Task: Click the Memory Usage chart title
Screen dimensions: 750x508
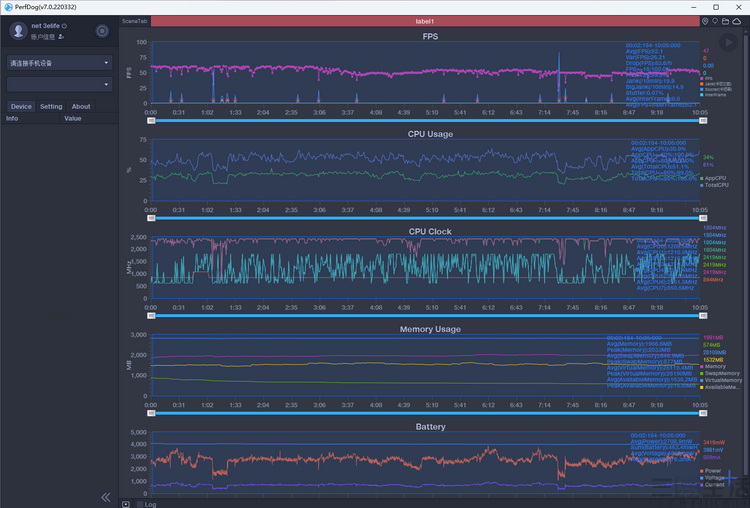Action: 430,329
